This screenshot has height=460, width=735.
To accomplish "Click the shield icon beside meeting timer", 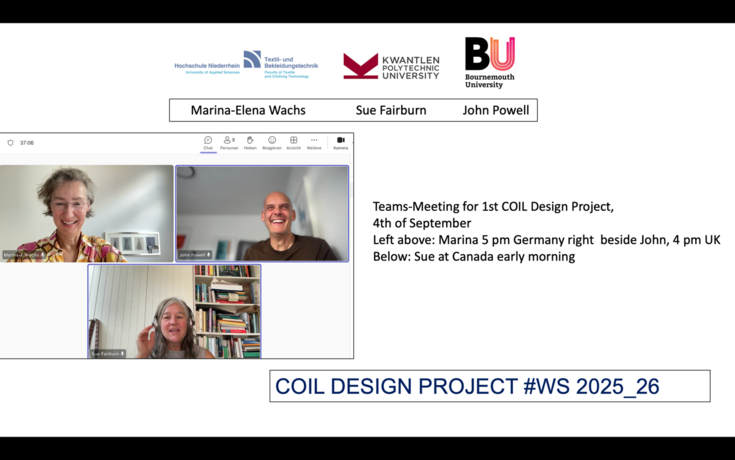I will (x=11, y=143).
